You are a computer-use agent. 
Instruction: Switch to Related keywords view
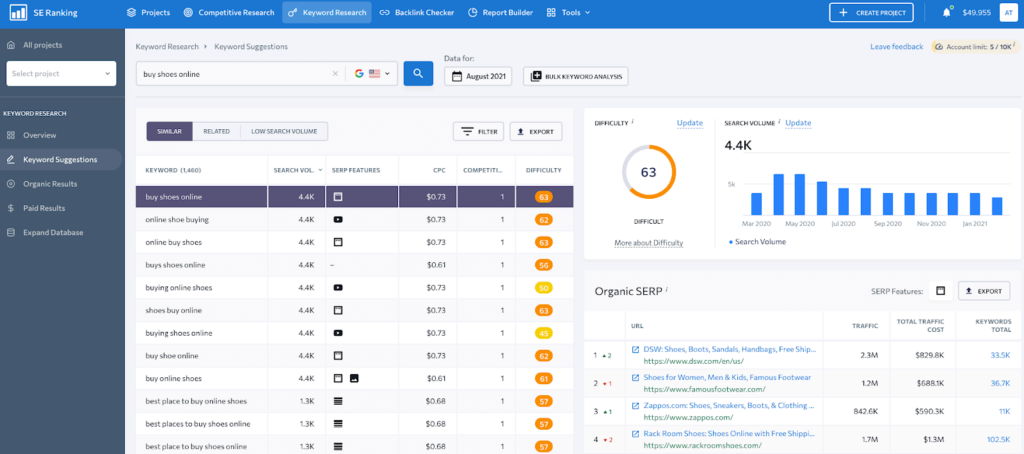point(216,131)
